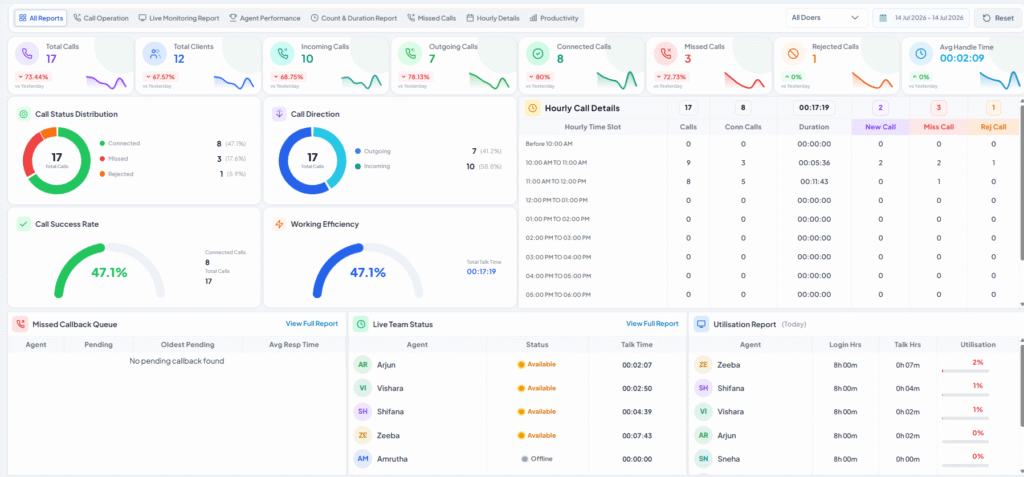The width and height of the screenshot is (1024, 477).
Task: Open View Full Report for Missed Callback Queue
Action: 312,323
